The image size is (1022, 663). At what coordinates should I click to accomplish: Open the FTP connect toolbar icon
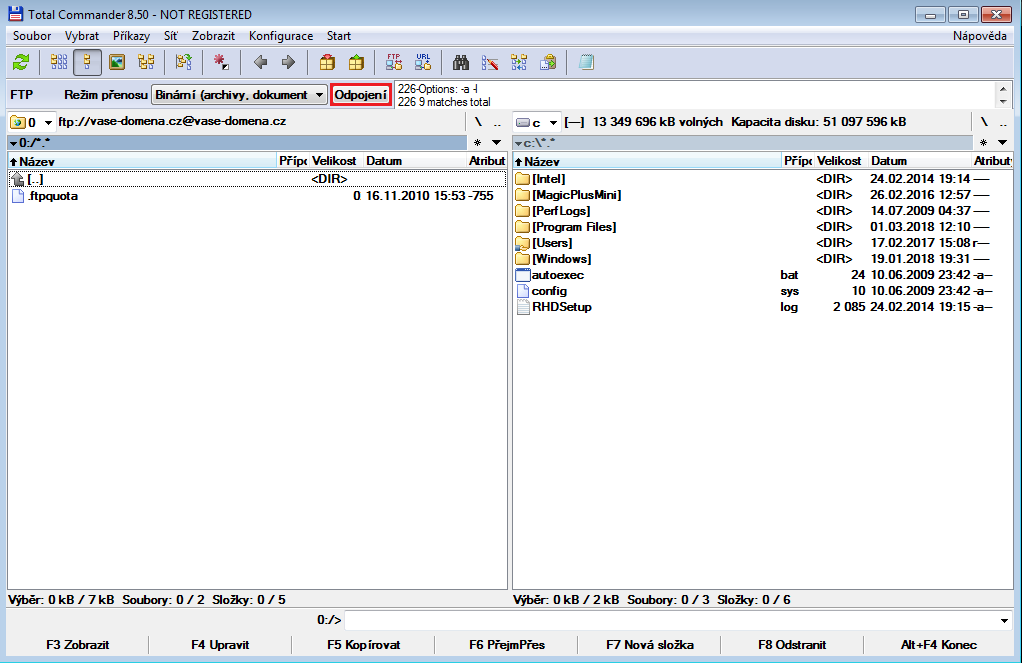point(394,63)
